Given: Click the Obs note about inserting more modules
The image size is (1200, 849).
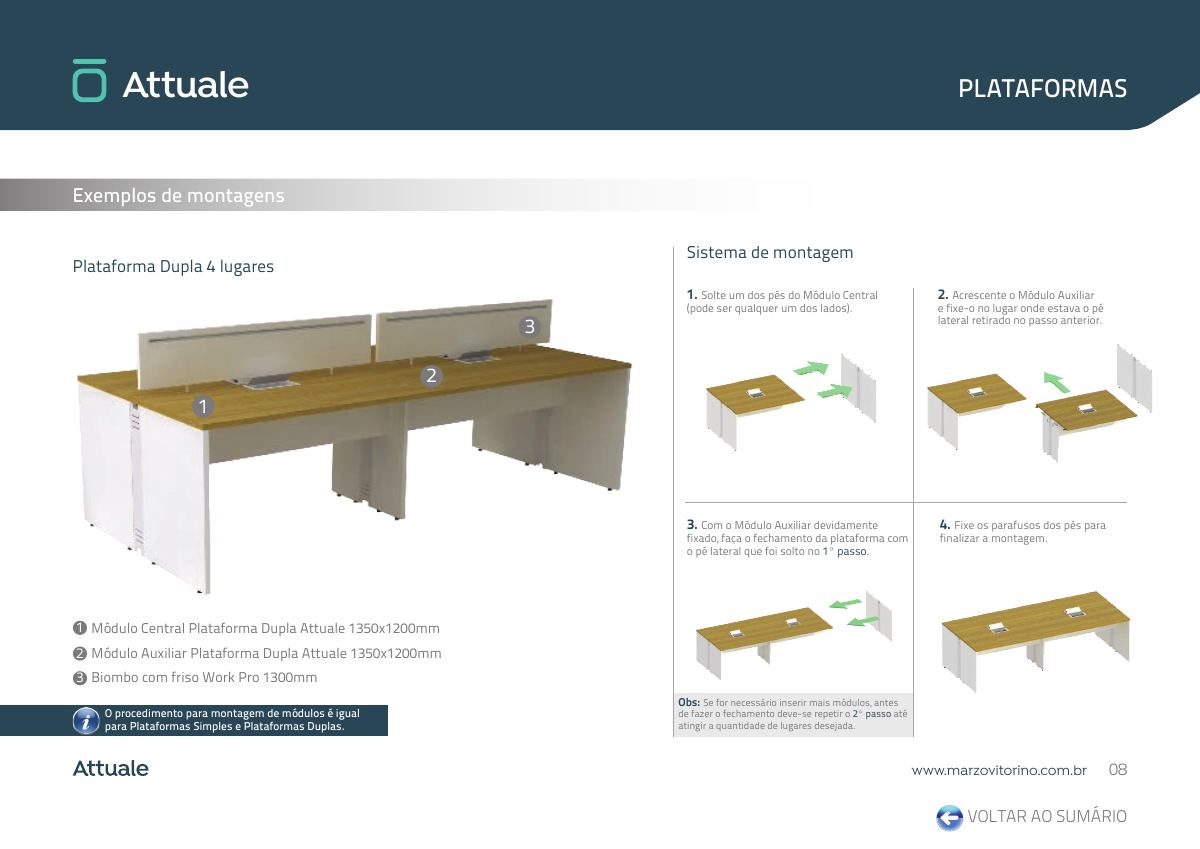Looking at the screenshot, I should pyautogui.click(x=793, y=714).
